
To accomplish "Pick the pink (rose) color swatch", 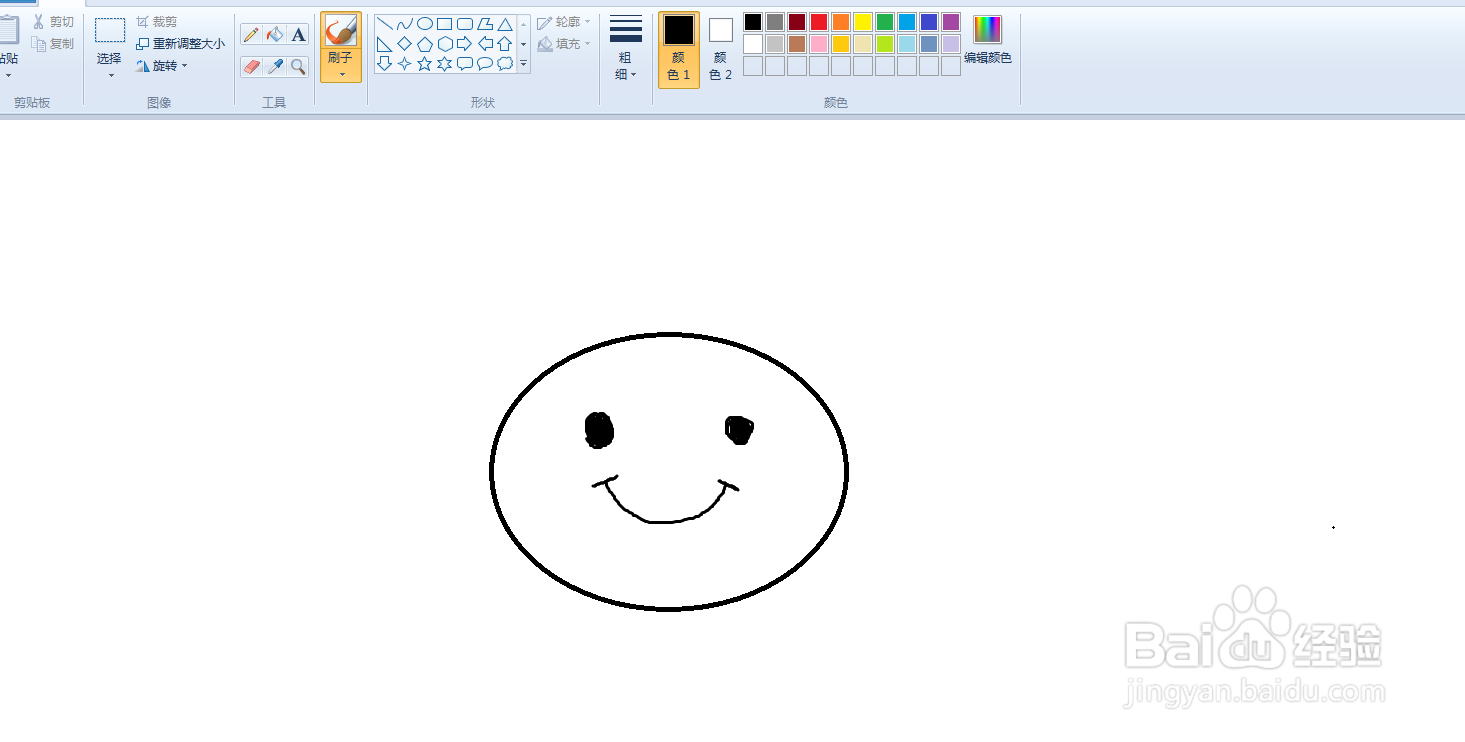I will coord(819,44).
